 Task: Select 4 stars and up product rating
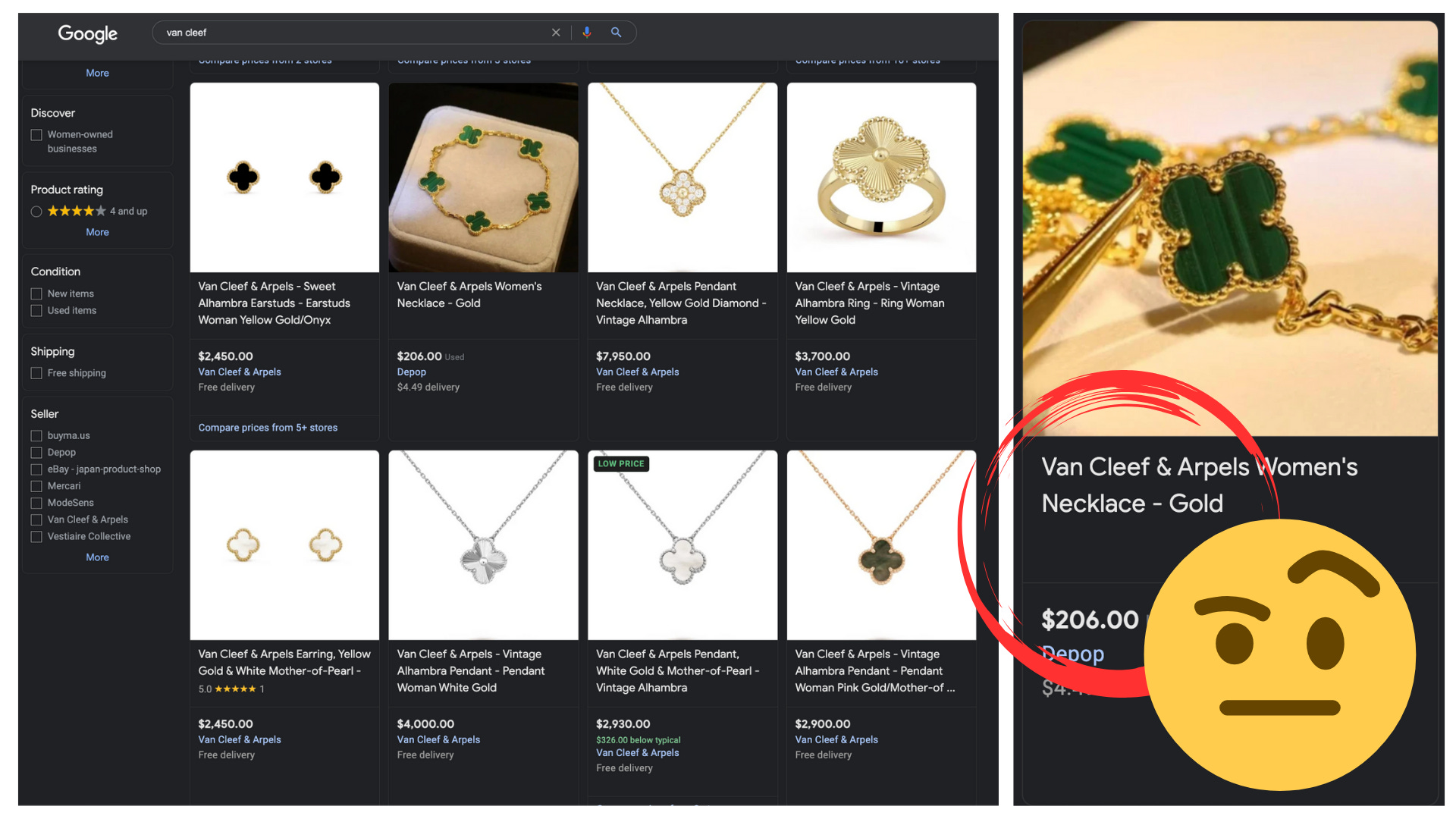point(36,212)
